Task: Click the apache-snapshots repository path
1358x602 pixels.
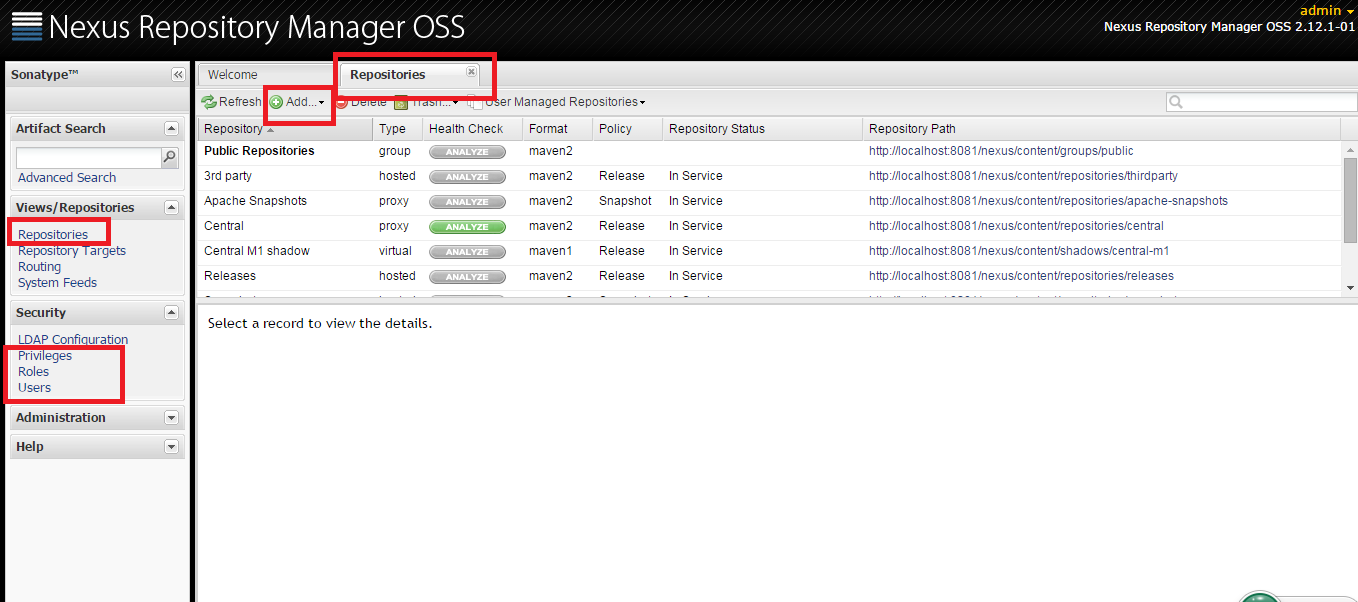Action: [x=1048, y=202]
